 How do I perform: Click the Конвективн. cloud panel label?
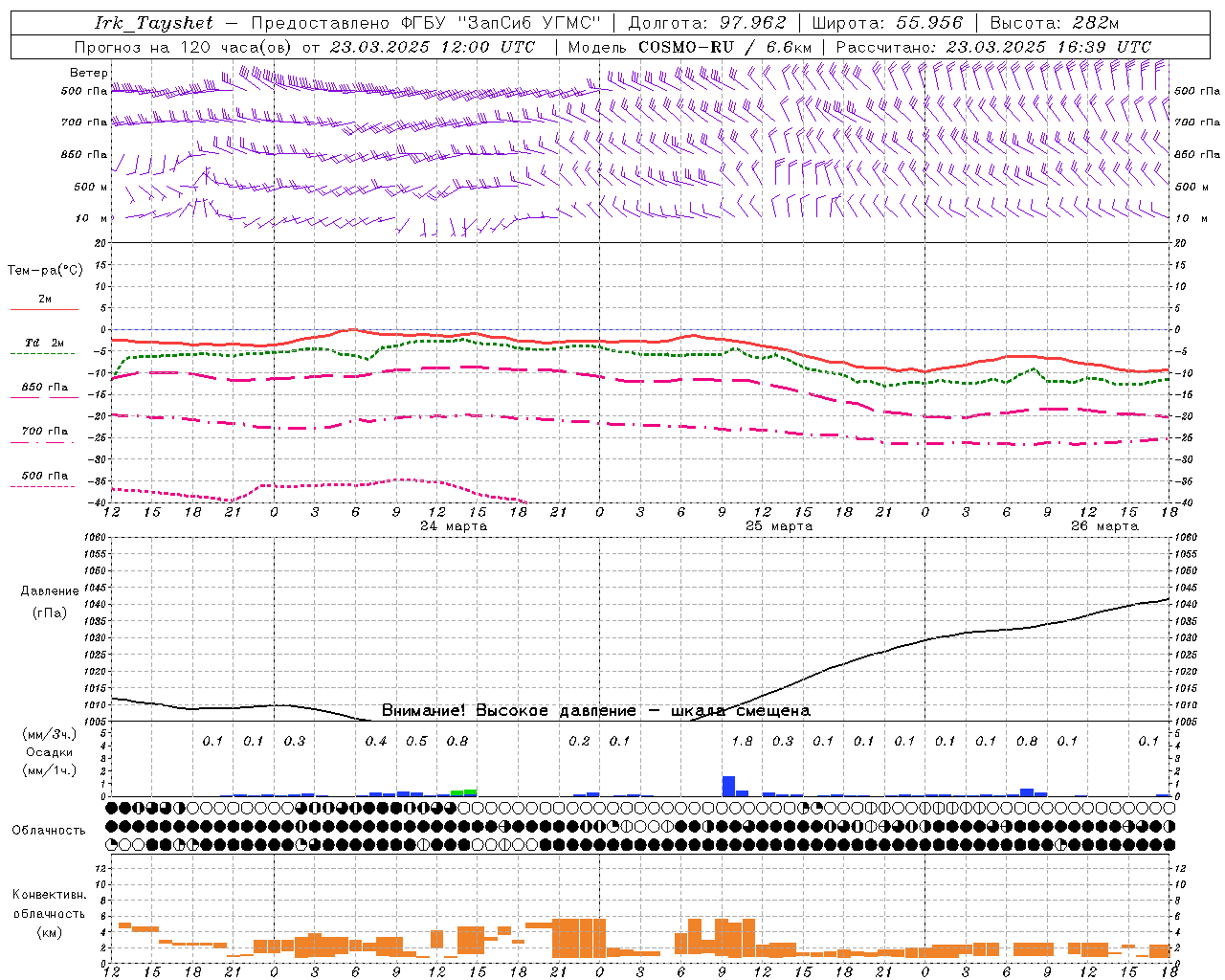[49, 895]
